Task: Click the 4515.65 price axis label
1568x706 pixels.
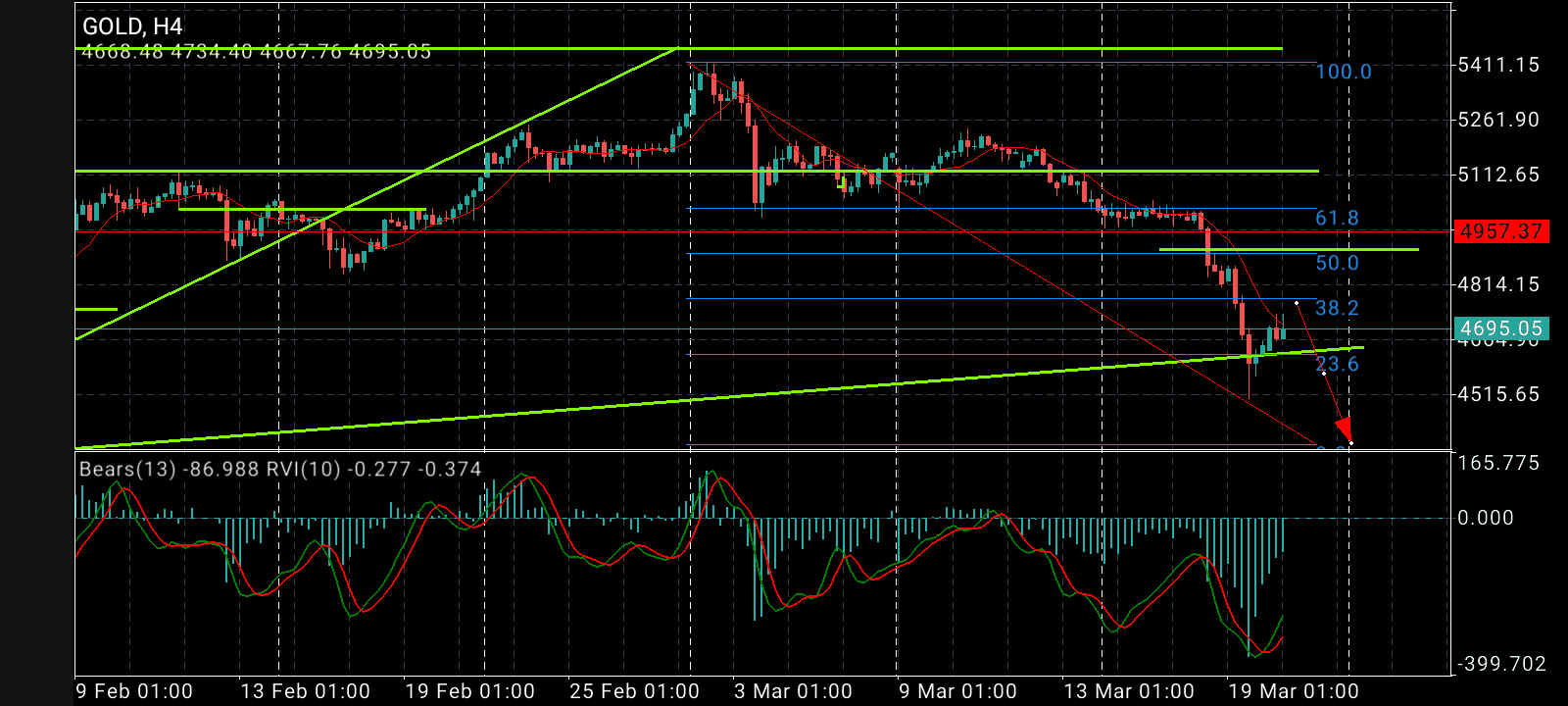Action: click(1498, 394)
